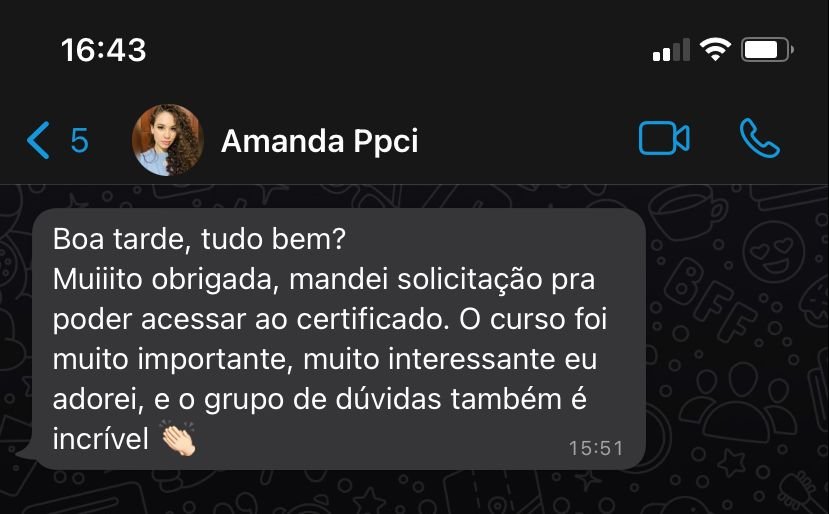Image resolution: width=829 pixels, height=514 pixels.
Task: Tap the word solicitação in the message
Action: pos(469,280)
